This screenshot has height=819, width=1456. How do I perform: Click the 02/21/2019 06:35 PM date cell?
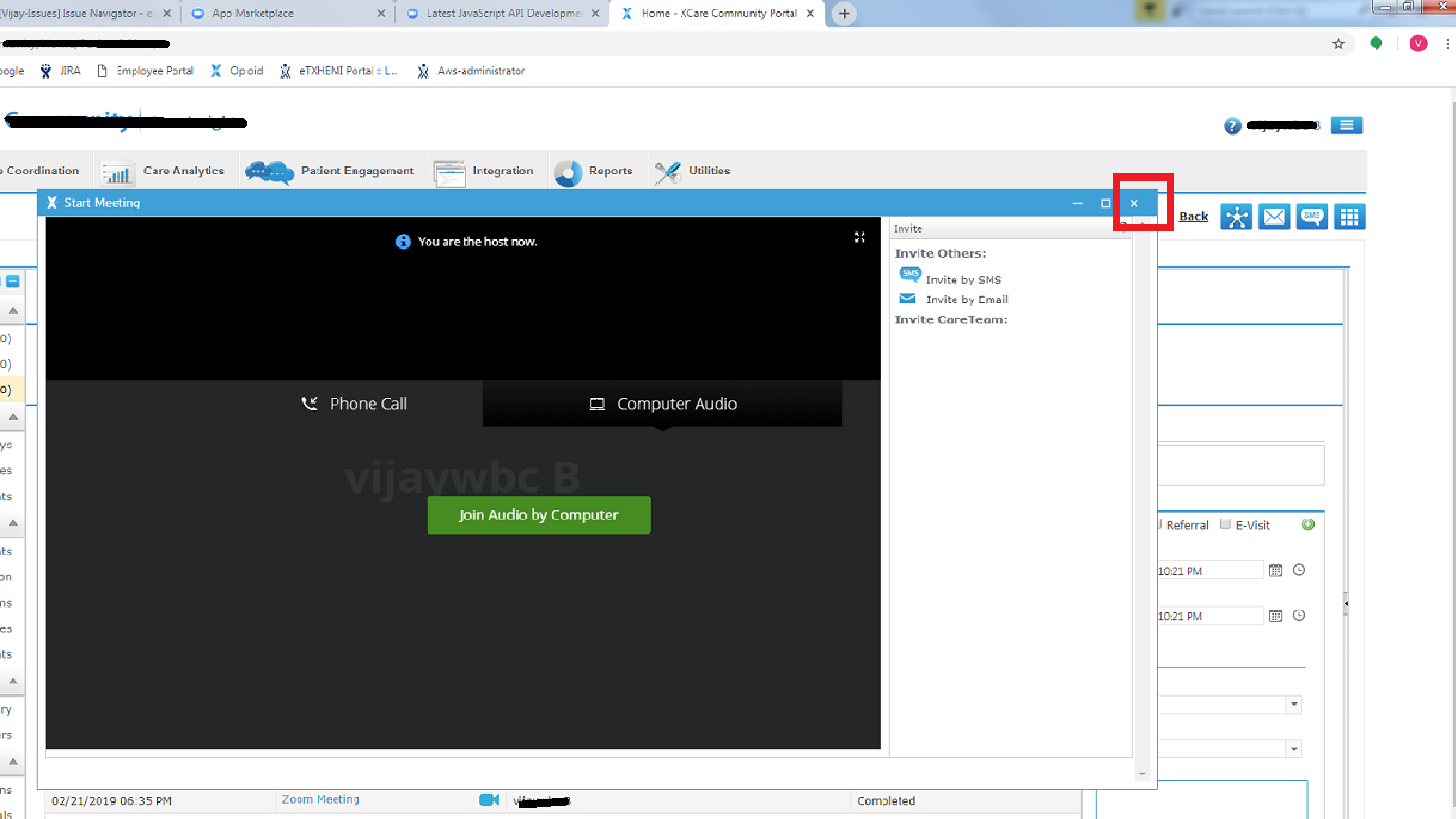point(112,801)
